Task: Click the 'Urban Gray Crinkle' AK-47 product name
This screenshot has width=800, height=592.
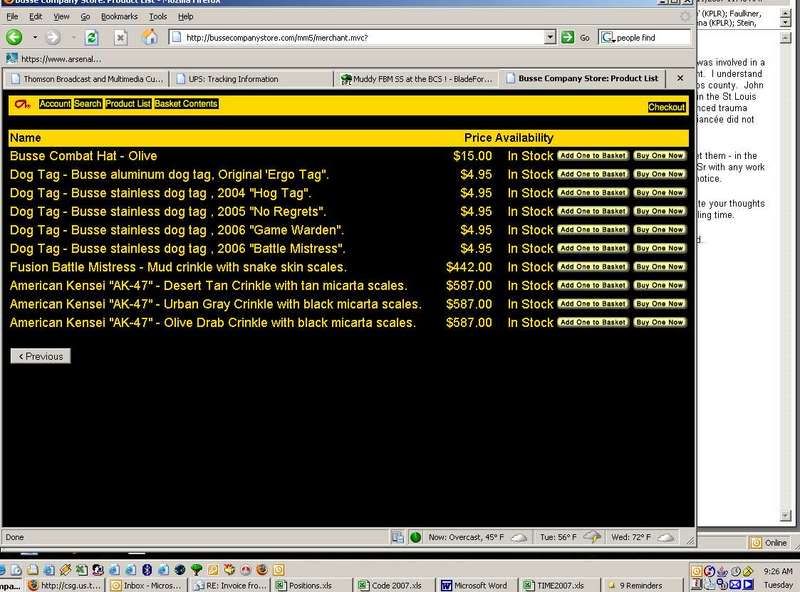Action: (x=215, y=304)
